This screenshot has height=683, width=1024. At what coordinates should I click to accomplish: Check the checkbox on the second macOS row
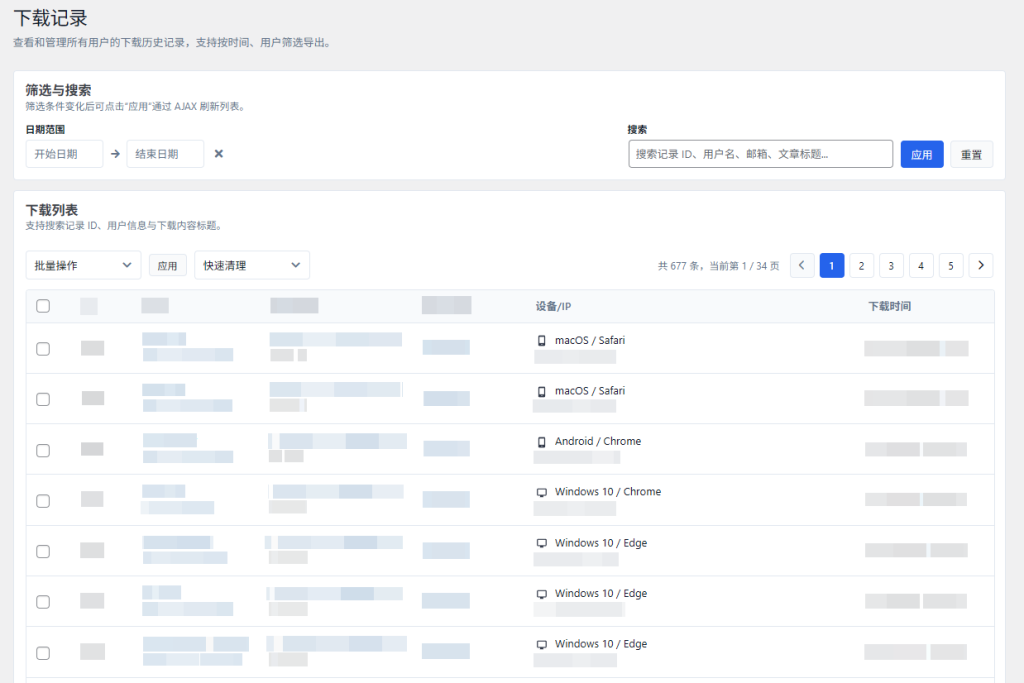tap(43, 399)
